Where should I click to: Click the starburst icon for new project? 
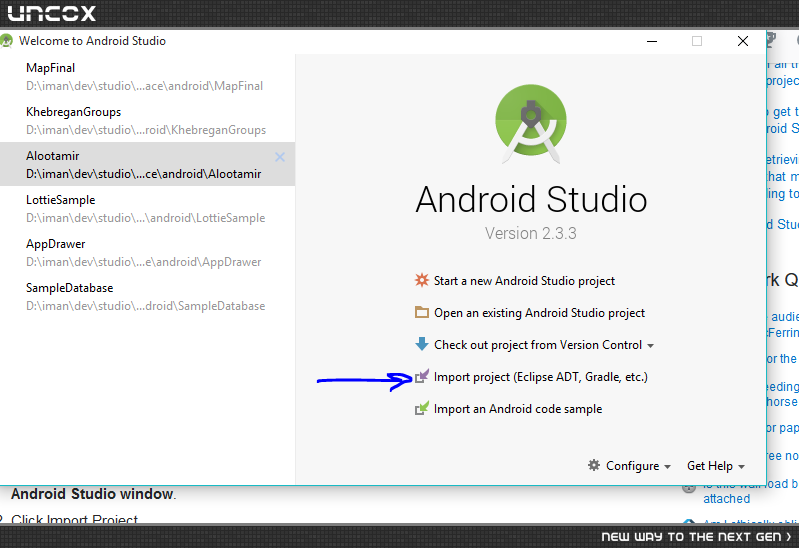421,280
